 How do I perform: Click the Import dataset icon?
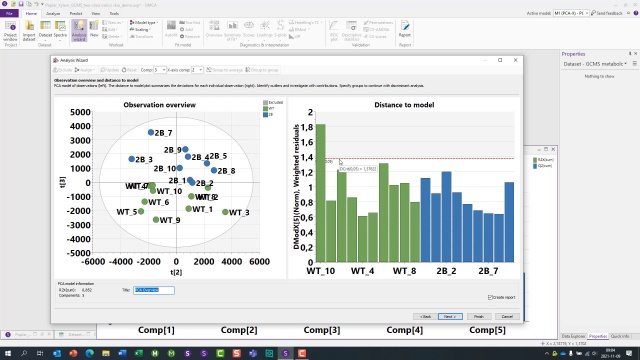(x=29, y=31)
